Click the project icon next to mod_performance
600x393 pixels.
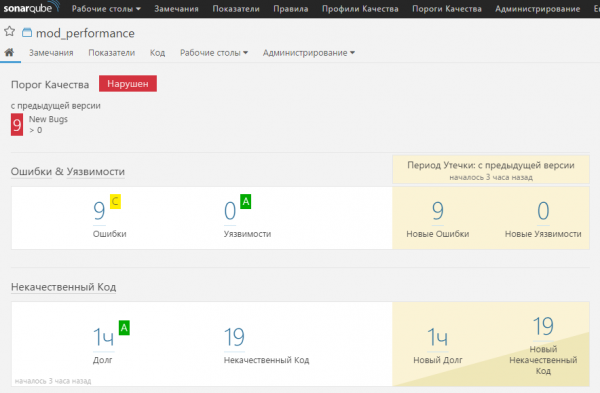[x=27, y=33]
